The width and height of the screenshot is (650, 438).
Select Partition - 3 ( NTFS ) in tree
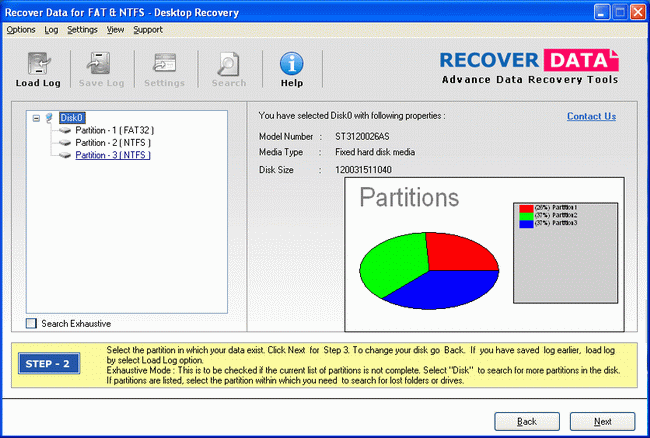pos(115,155)
